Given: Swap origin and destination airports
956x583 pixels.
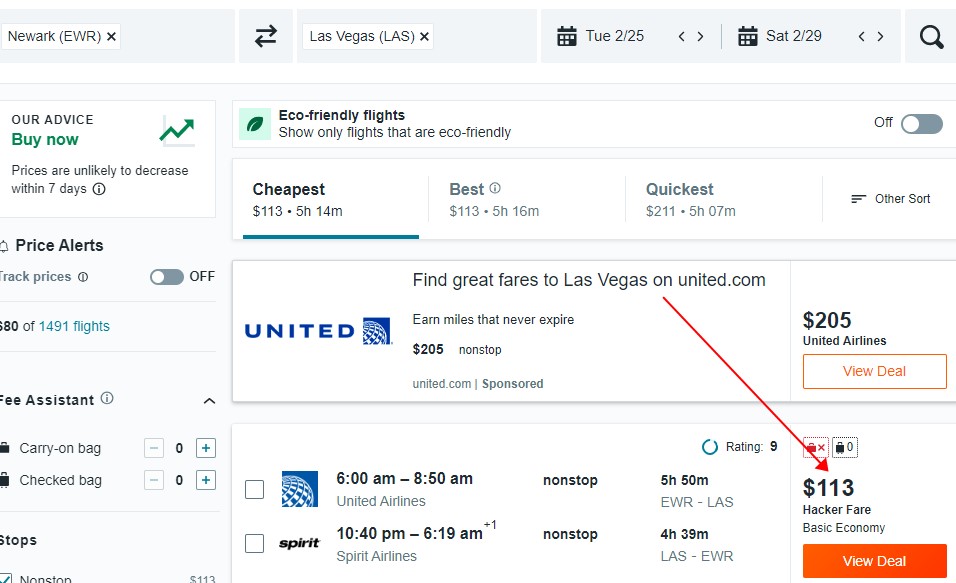Looking at the screenshot, I should [x=265, y=37].
